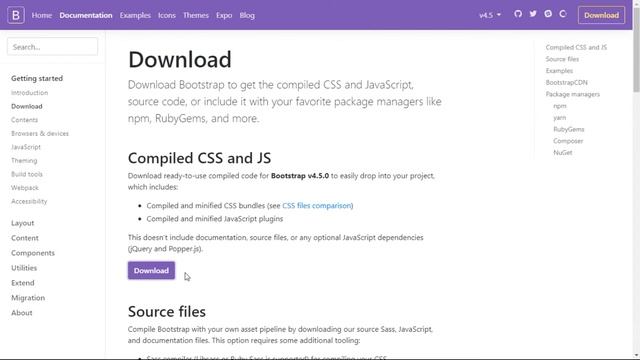
Task: Expand the Components sidebar section
Action: pyautogui.click(x=33, y=253)
